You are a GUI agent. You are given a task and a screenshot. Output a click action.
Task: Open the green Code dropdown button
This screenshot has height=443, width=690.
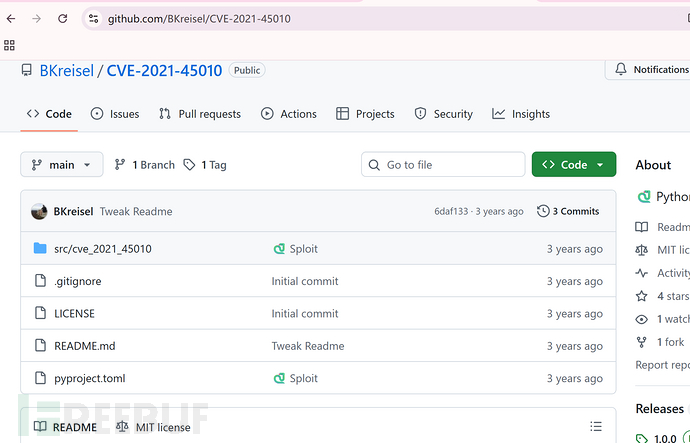[574, 165]
